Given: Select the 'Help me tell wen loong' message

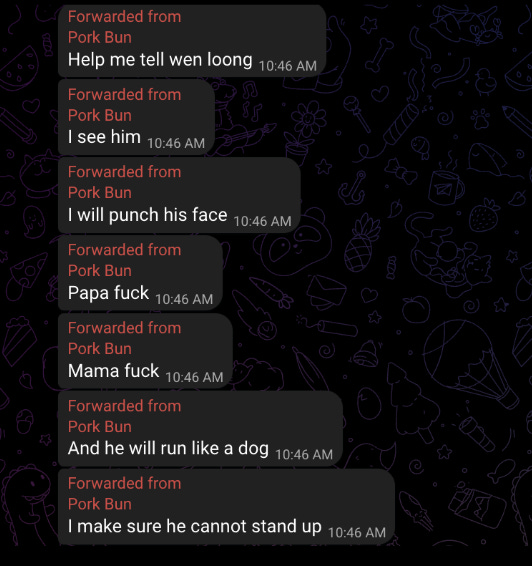Looking at the screenshot, I should click(x=160, y=60).
